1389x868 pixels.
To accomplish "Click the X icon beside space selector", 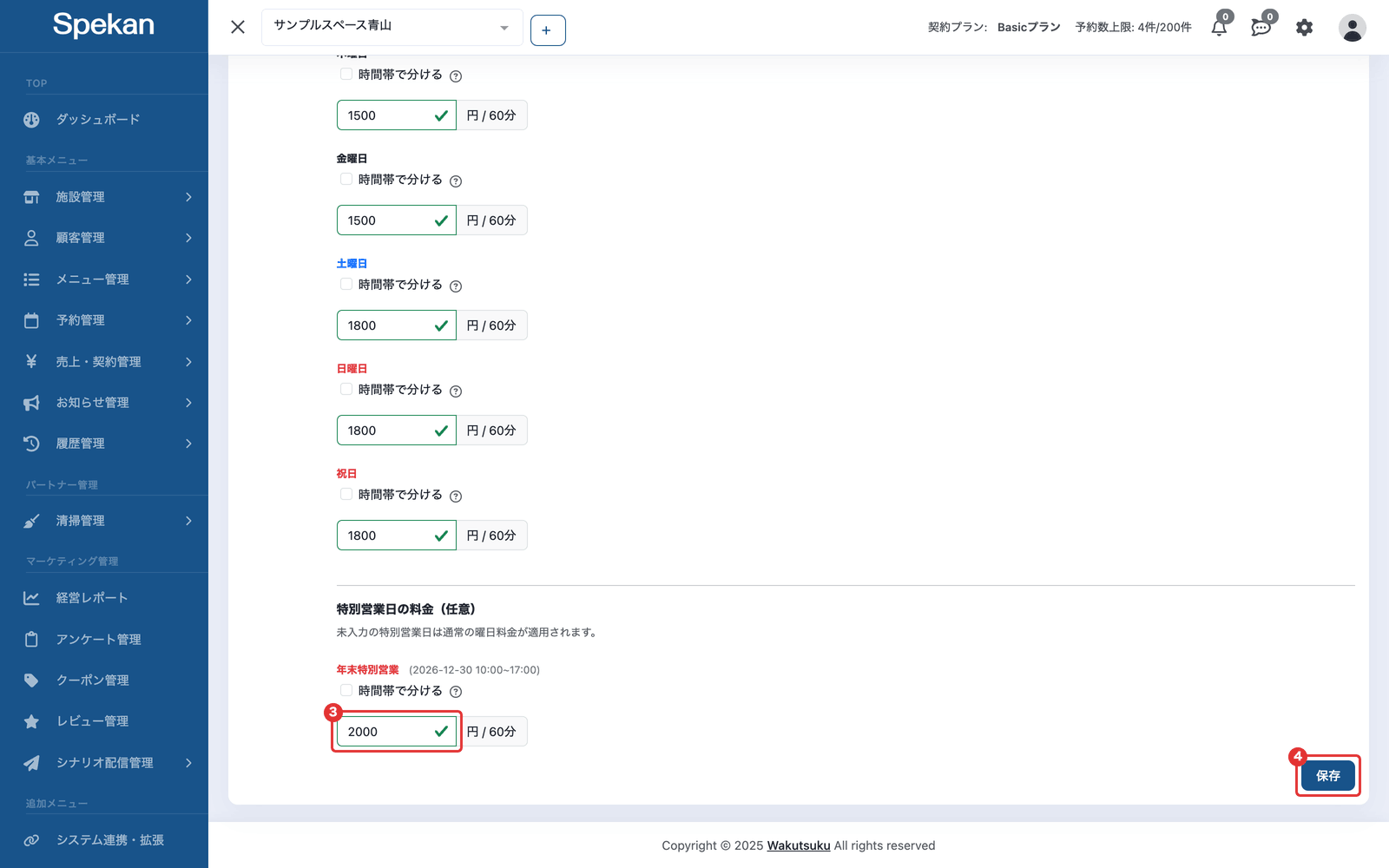I will (x=238, y=27).
